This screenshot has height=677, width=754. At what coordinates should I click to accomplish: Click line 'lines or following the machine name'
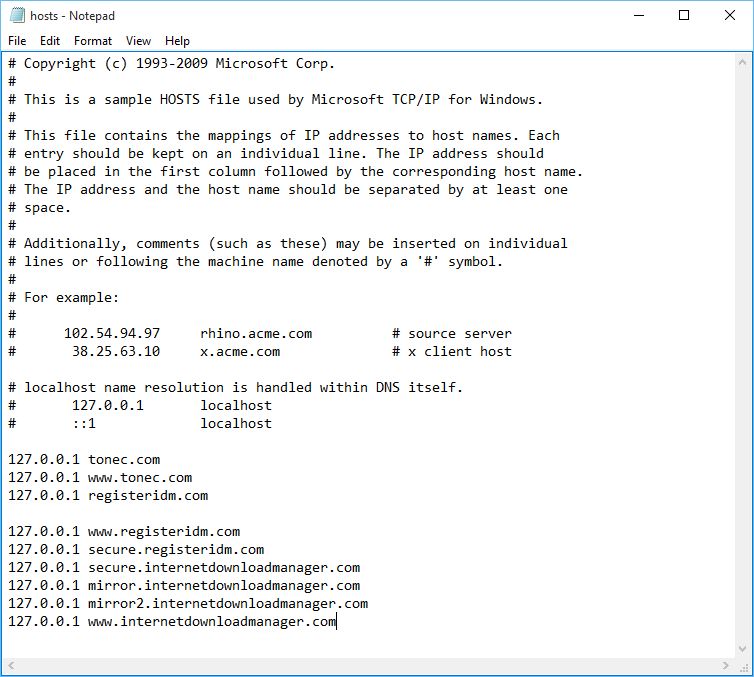[256, 262]
